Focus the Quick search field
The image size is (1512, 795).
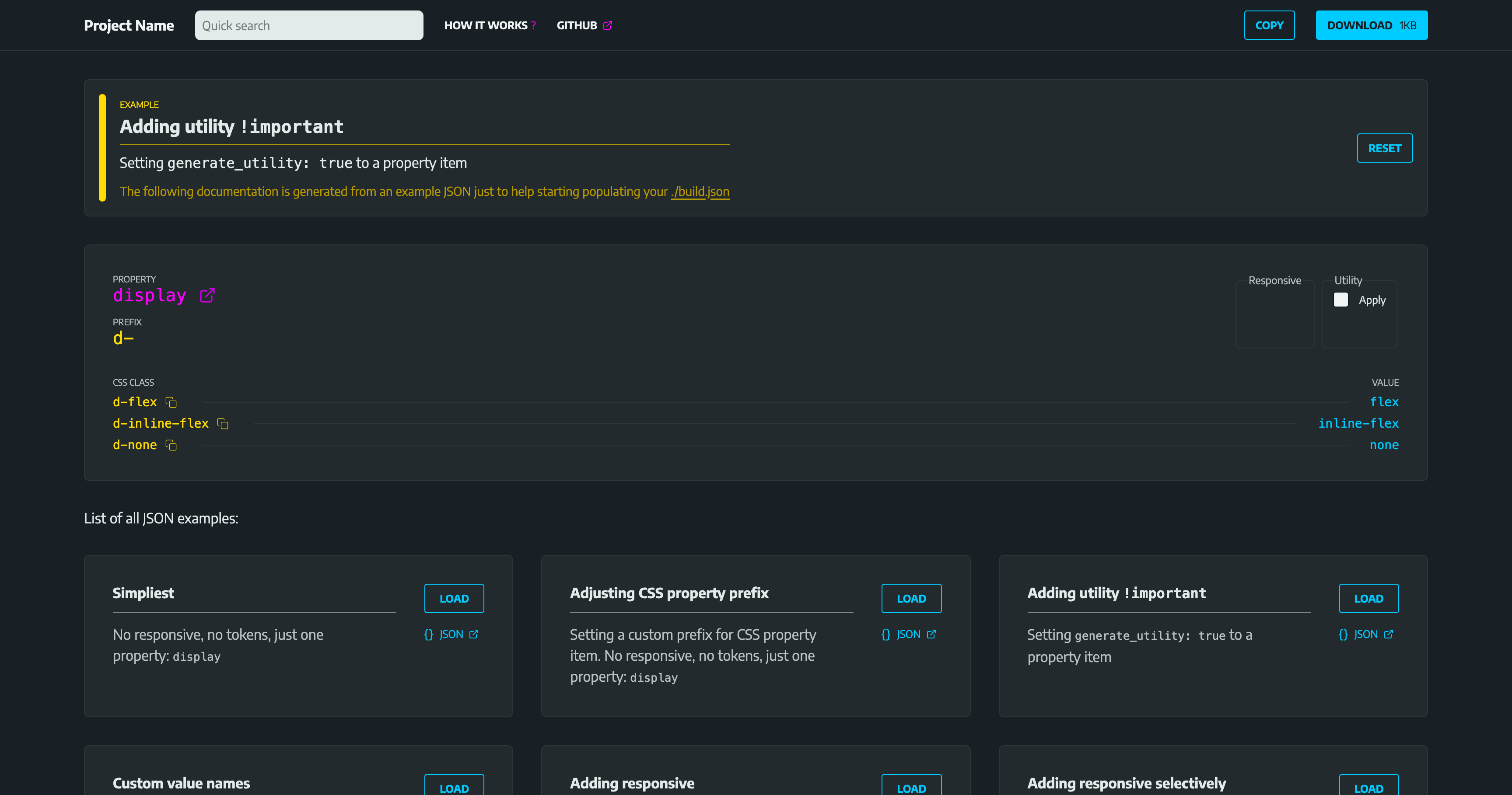[309, 25]
